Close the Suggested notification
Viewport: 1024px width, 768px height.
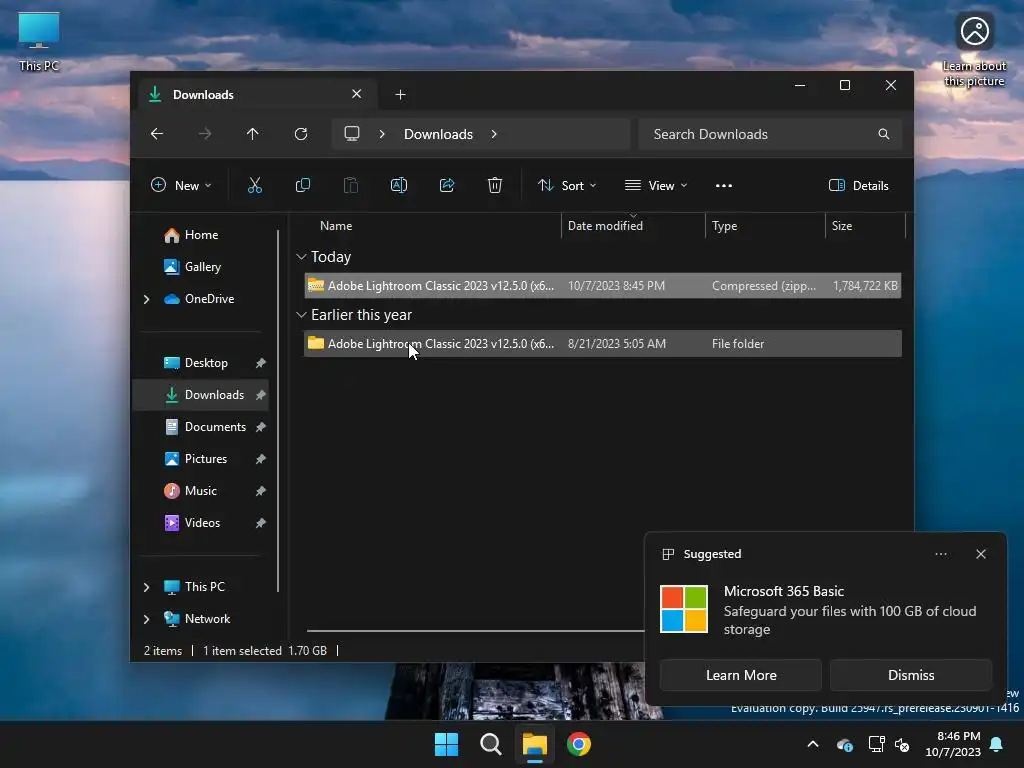[x=981, y=554]
